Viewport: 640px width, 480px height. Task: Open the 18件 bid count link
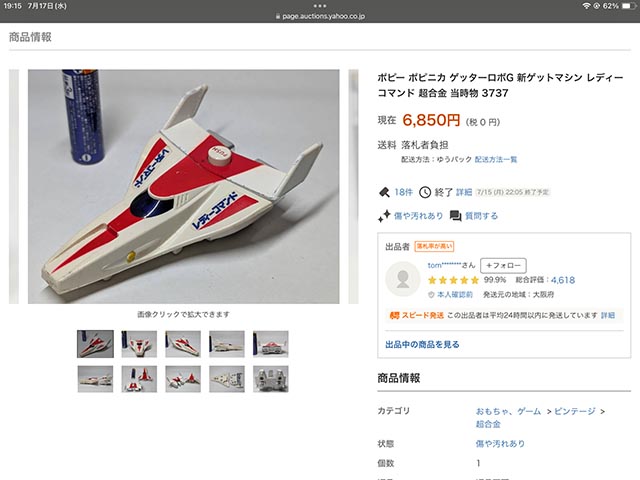403,192
